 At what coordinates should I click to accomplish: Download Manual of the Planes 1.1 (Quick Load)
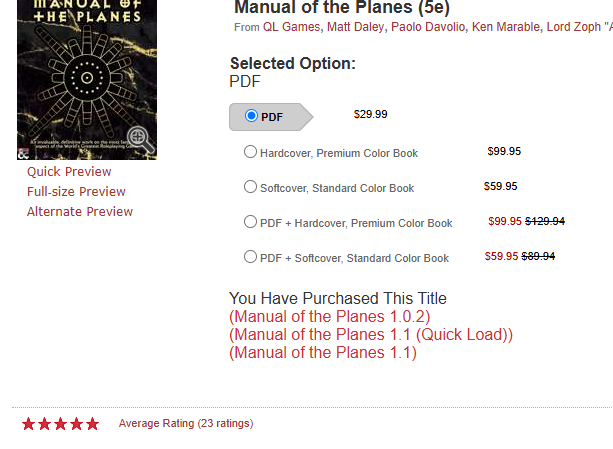371,335
